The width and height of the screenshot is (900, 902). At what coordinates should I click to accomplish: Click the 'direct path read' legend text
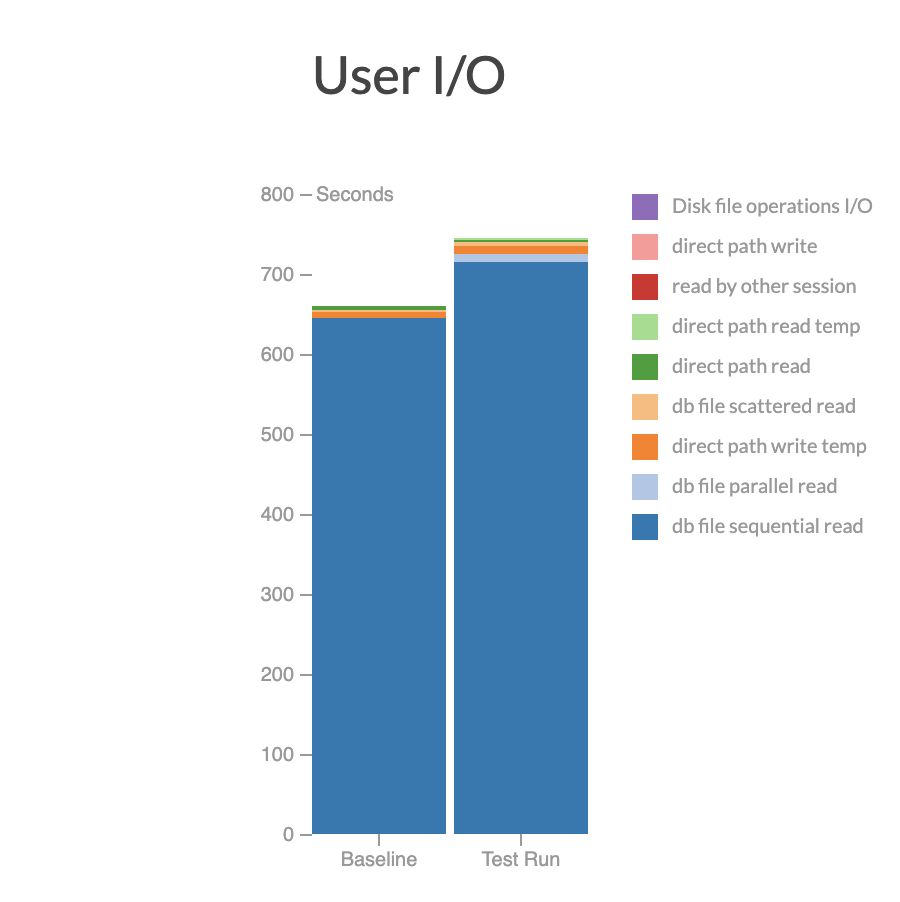[741, 366]
